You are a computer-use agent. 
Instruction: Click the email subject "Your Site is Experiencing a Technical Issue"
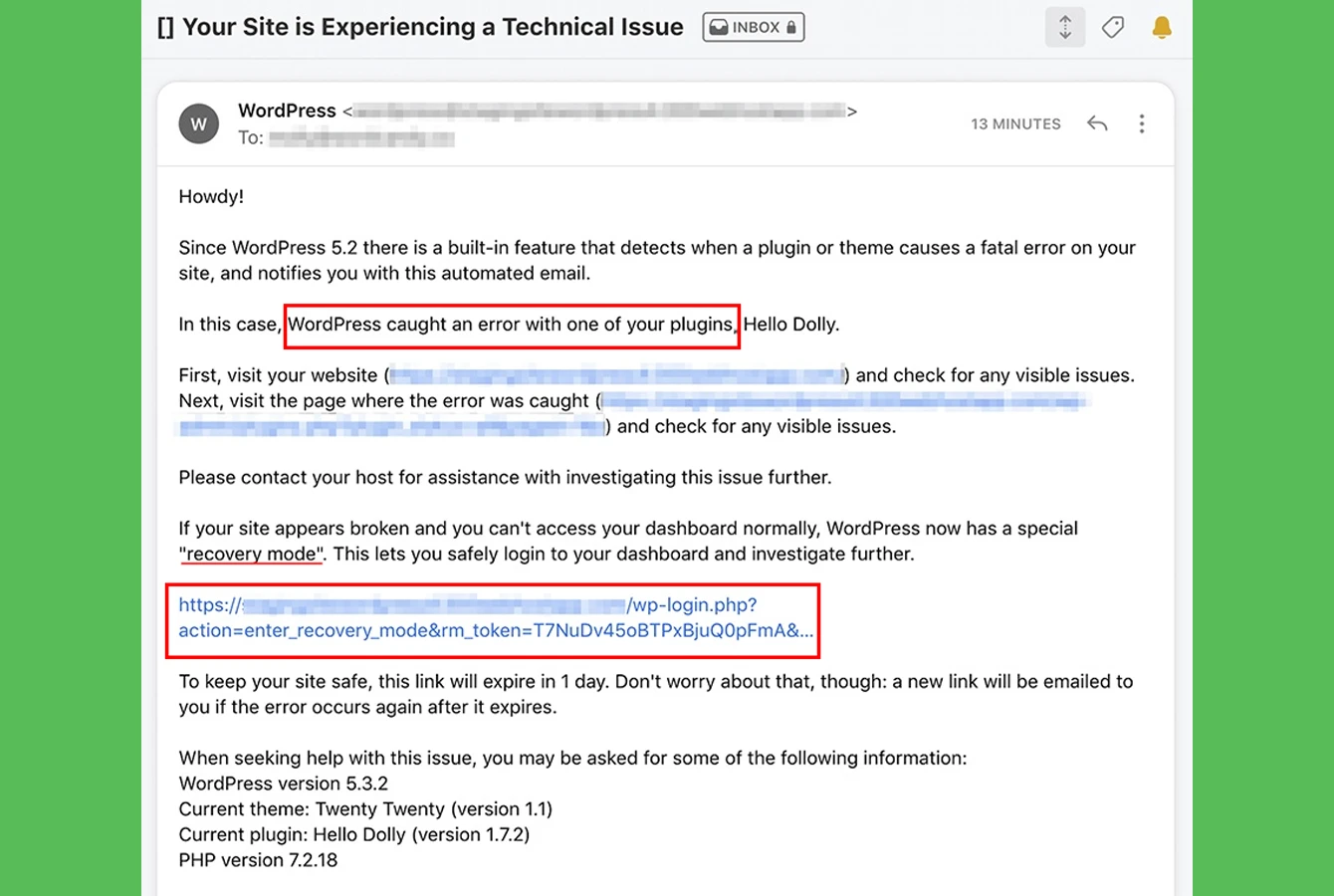coord(433,27)
